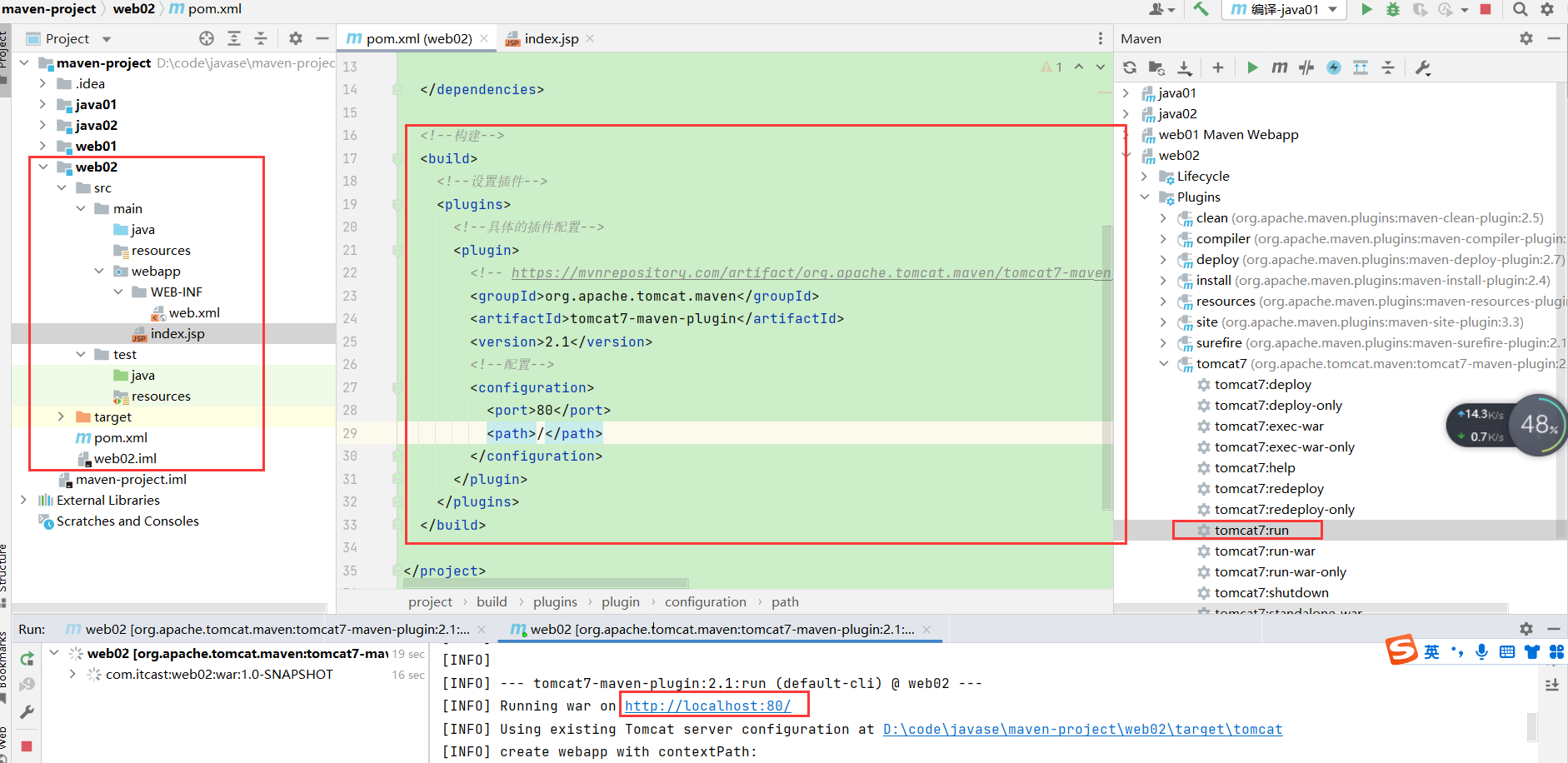This screenshot has height=763, width=1568.
Task: Select pom.xml under web02
Action: tap(120, 437)
